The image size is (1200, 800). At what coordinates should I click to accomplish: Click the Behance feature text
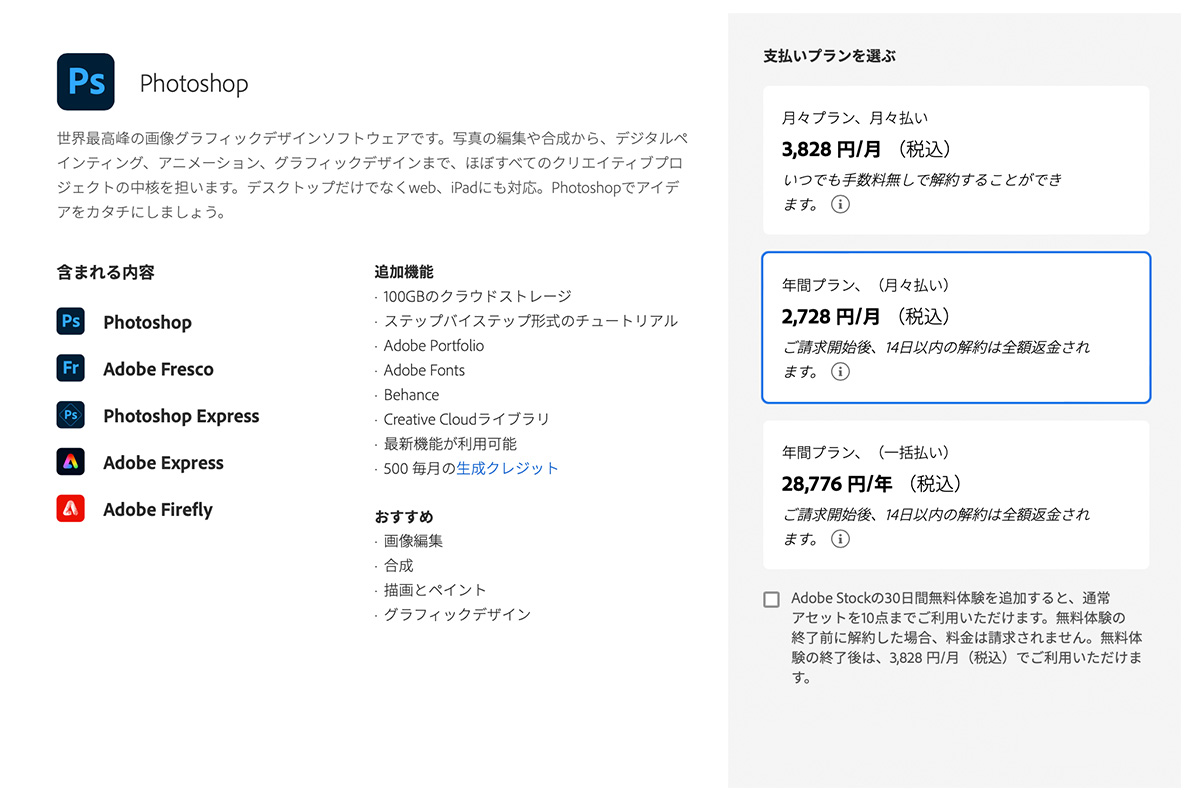pos(411,394)
